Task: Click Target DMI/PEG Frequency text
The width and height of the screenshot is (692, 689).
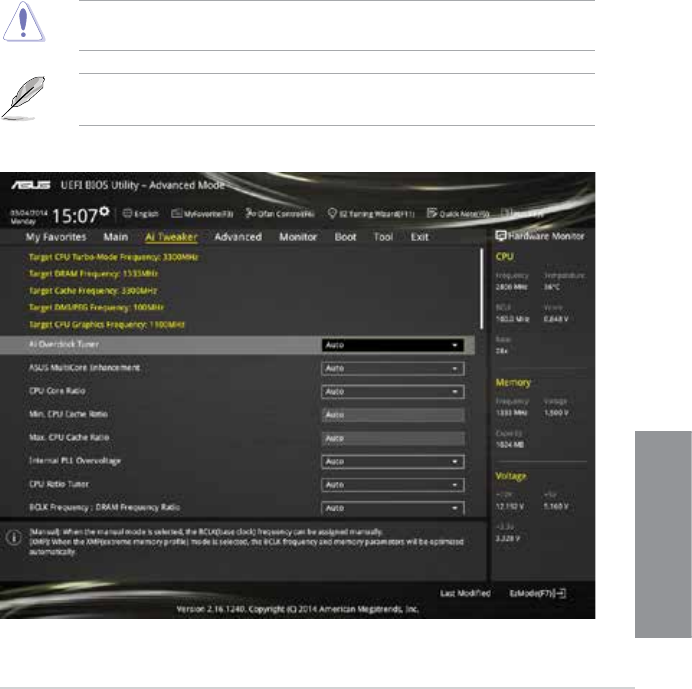Action: pos(96,307)
